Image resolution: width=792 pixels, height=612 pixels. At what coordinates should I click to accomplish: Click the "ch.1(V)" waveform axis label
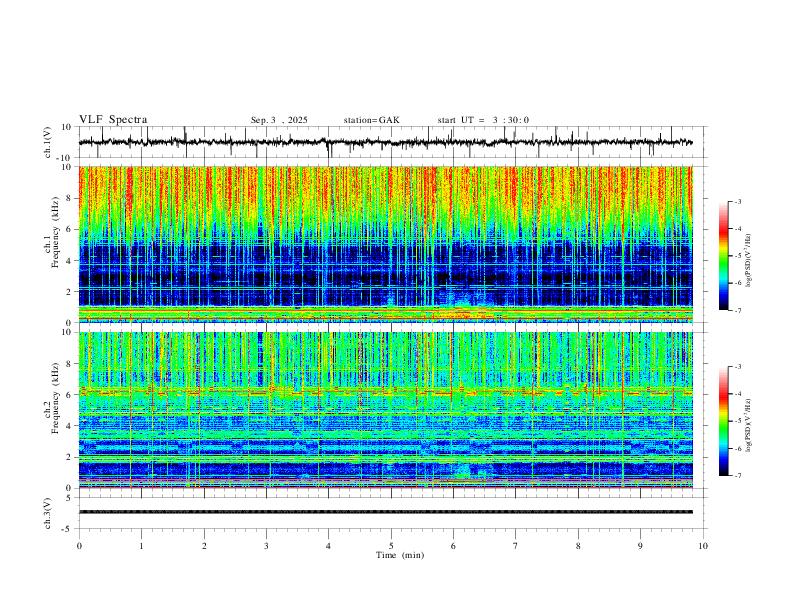48,142
